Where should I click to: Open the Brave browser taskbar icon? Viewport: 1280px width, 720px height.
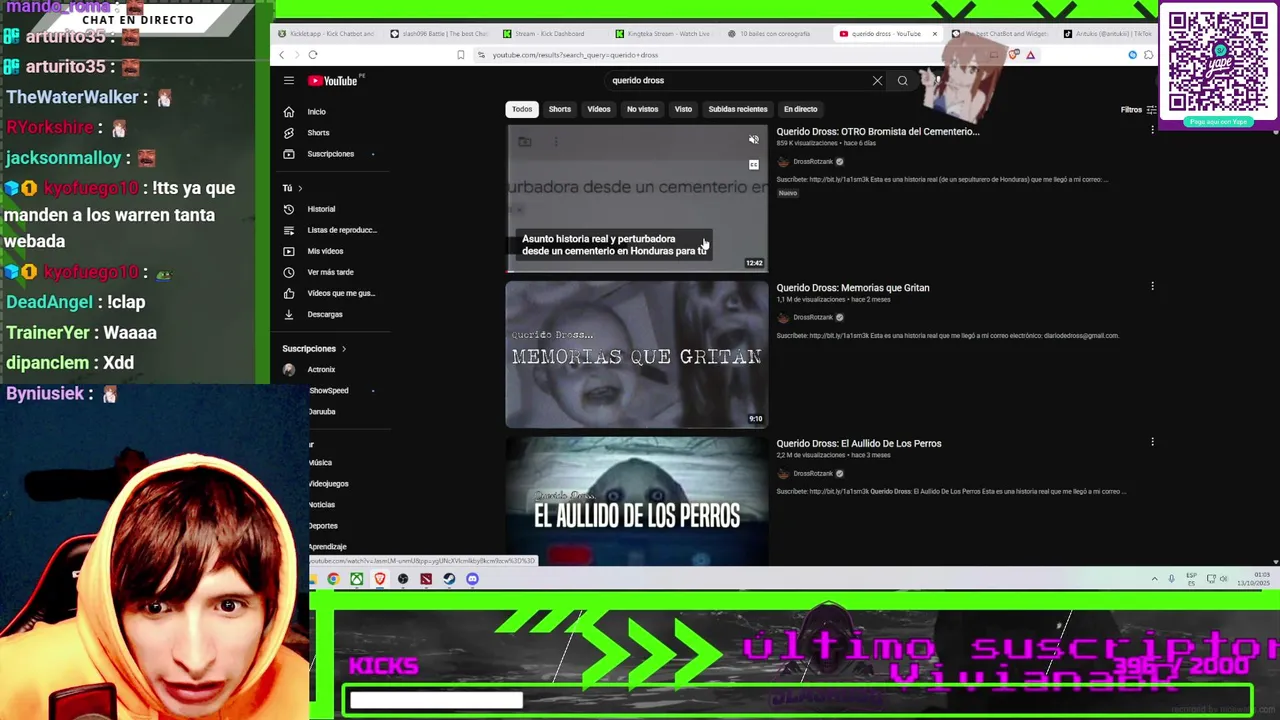380,579
